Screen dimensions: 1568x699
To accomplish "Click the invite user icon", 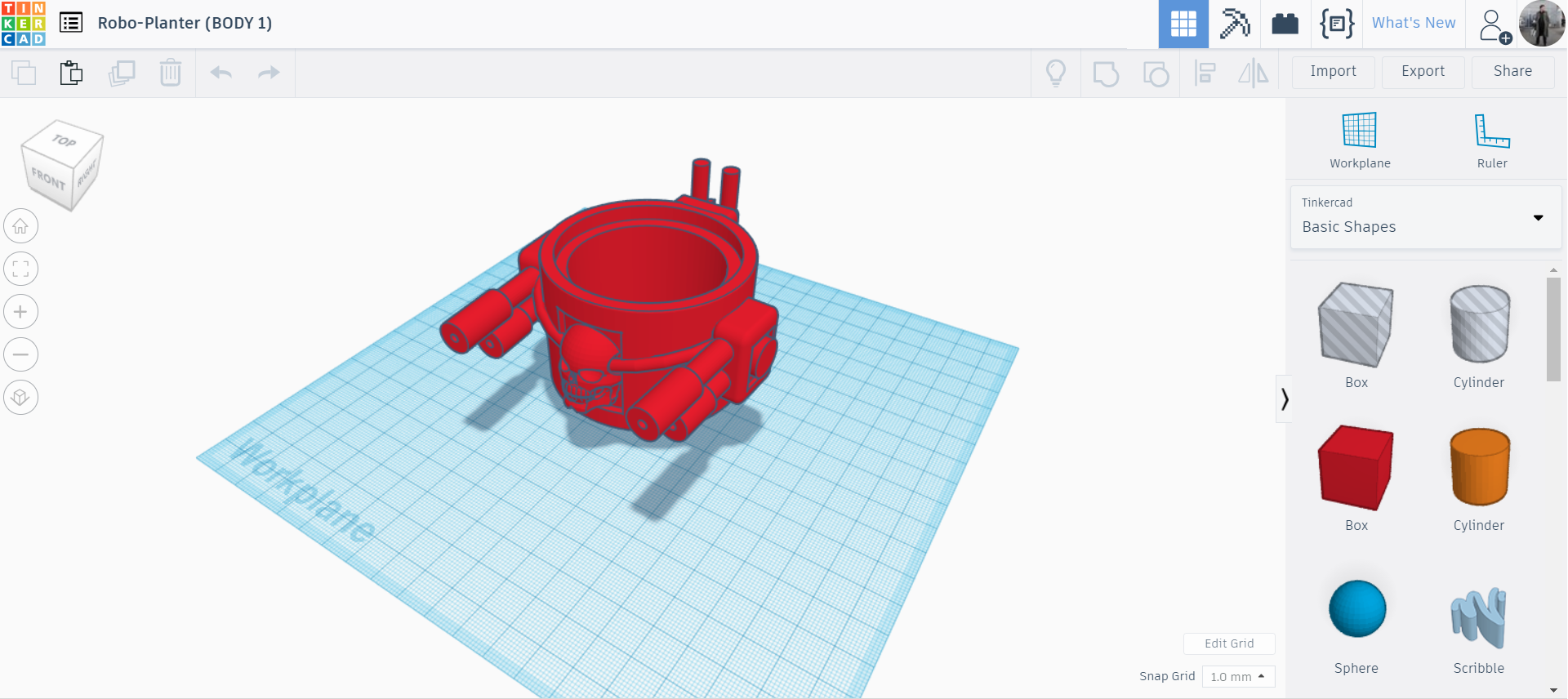I will [x=1494, y=25].
